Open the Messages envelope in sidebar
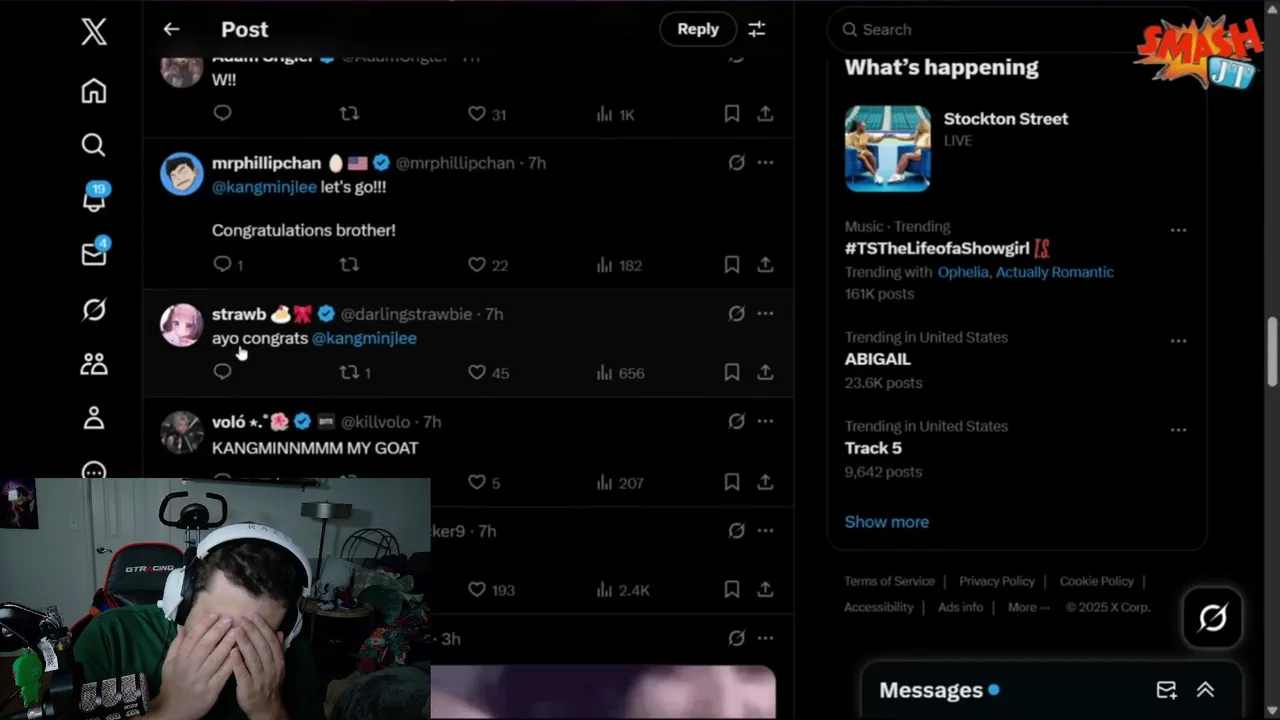Viewport: 1280px width, 720px height. (x=94, y=254)
